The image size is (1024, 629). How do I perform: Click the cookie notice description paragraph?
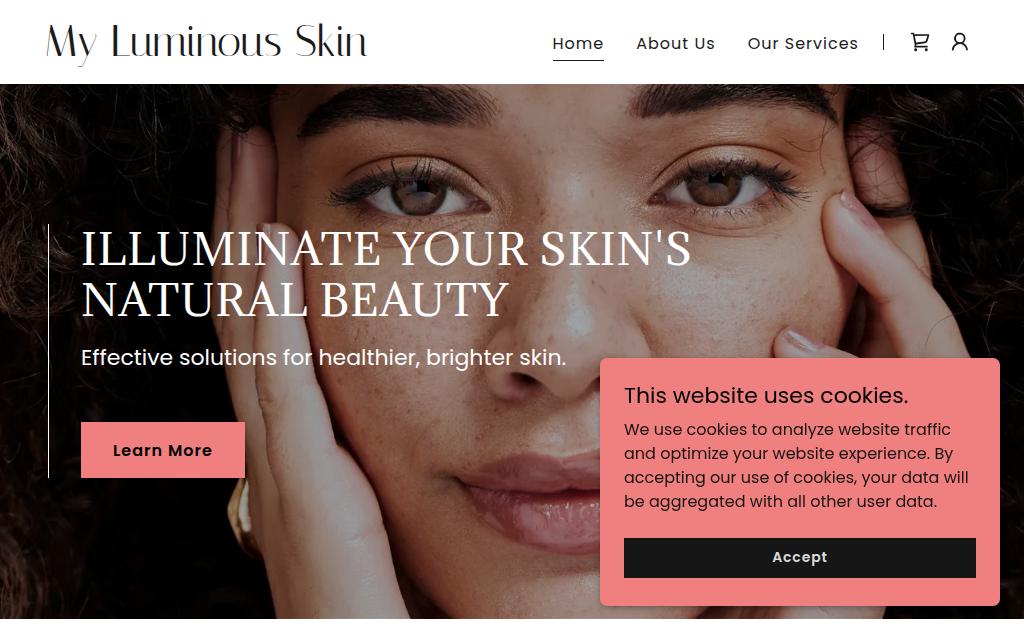coord(795,465)
